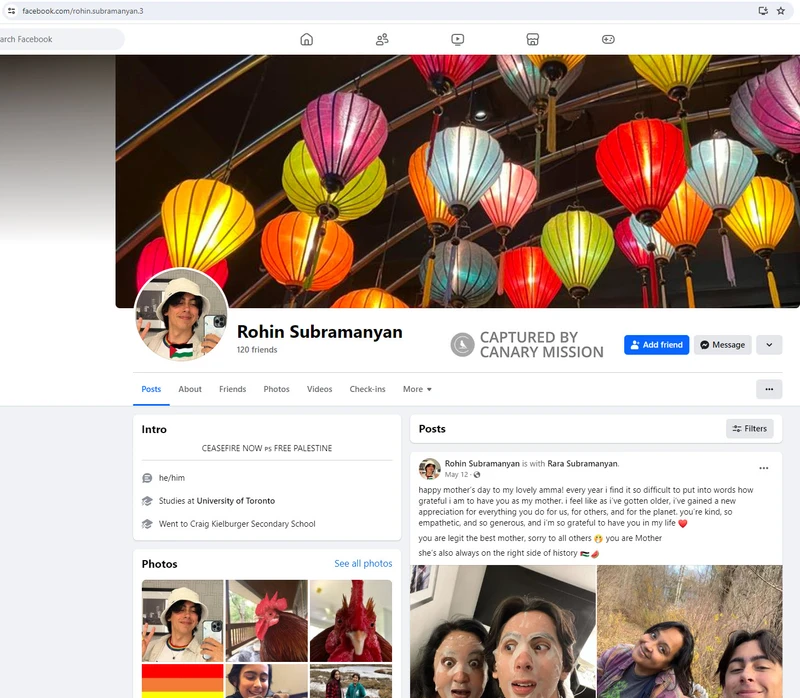This screenshot has width=800, height=698.
Task: Click Craig Kielburger Secondary School text
Action: pos(253,524)
